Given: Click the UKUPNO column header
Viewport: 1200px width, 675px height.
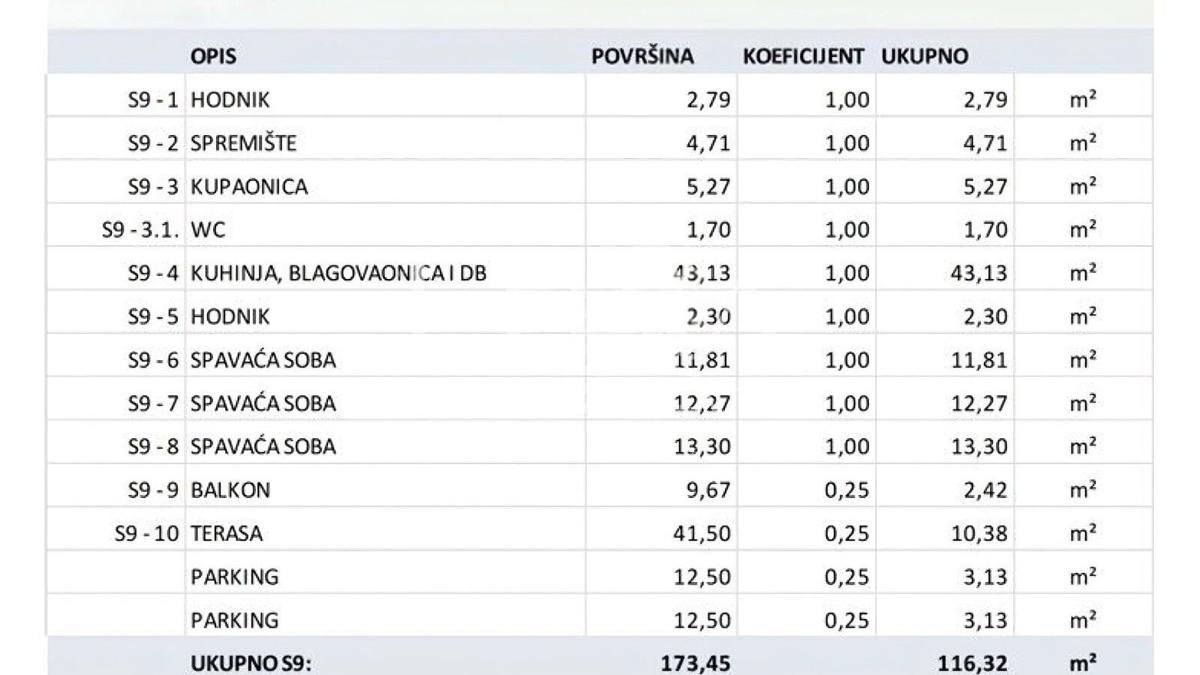Looking at the screenshot, I should [x=924, y=57].
